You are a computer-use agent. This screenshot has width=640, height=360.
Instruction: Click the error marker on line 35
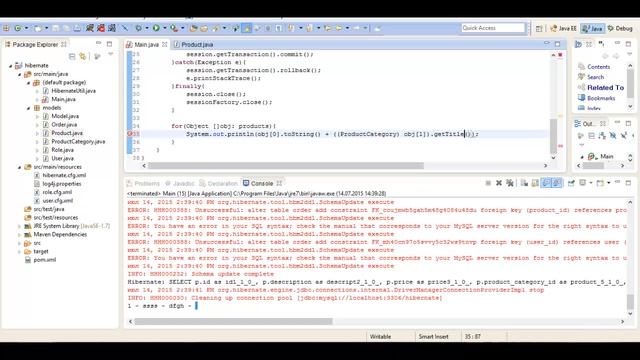[x=130, y=134]
